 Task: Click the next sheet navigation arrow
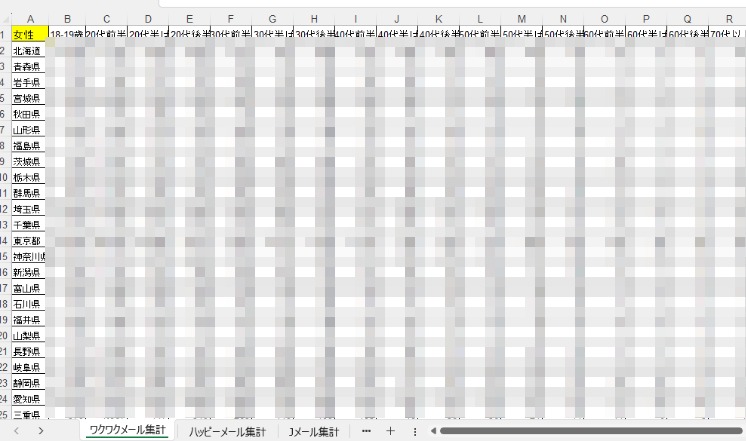[x=40, y=430]
